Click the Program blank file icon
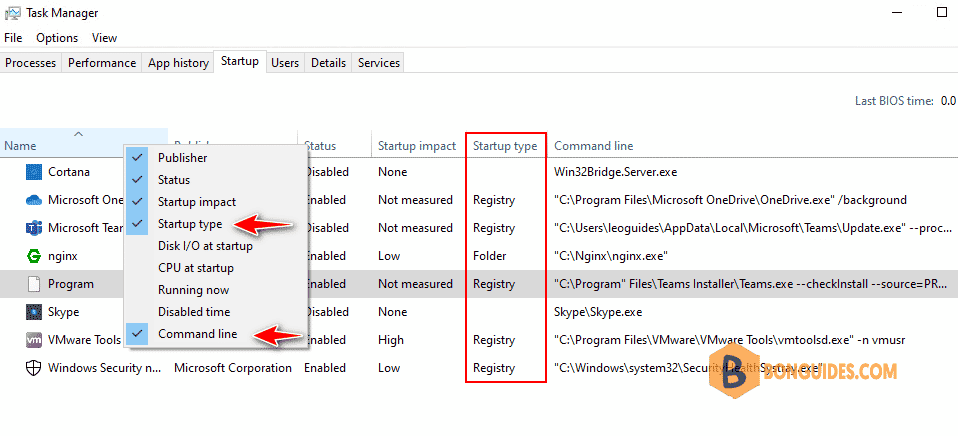Screen dimensions: 958x436 coord(33,284)
